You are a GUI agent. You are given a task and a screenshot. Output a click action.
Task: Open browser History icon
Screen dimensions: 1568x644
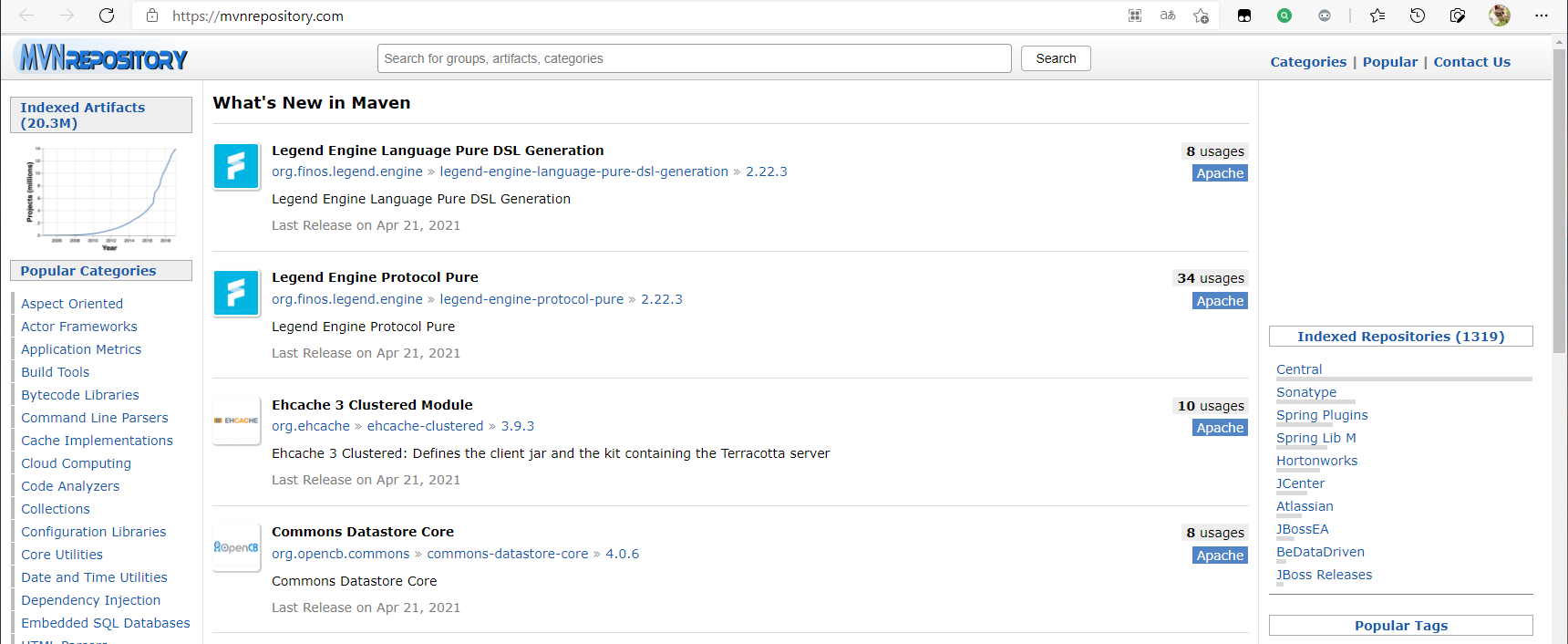click(x=1418, y=16)
